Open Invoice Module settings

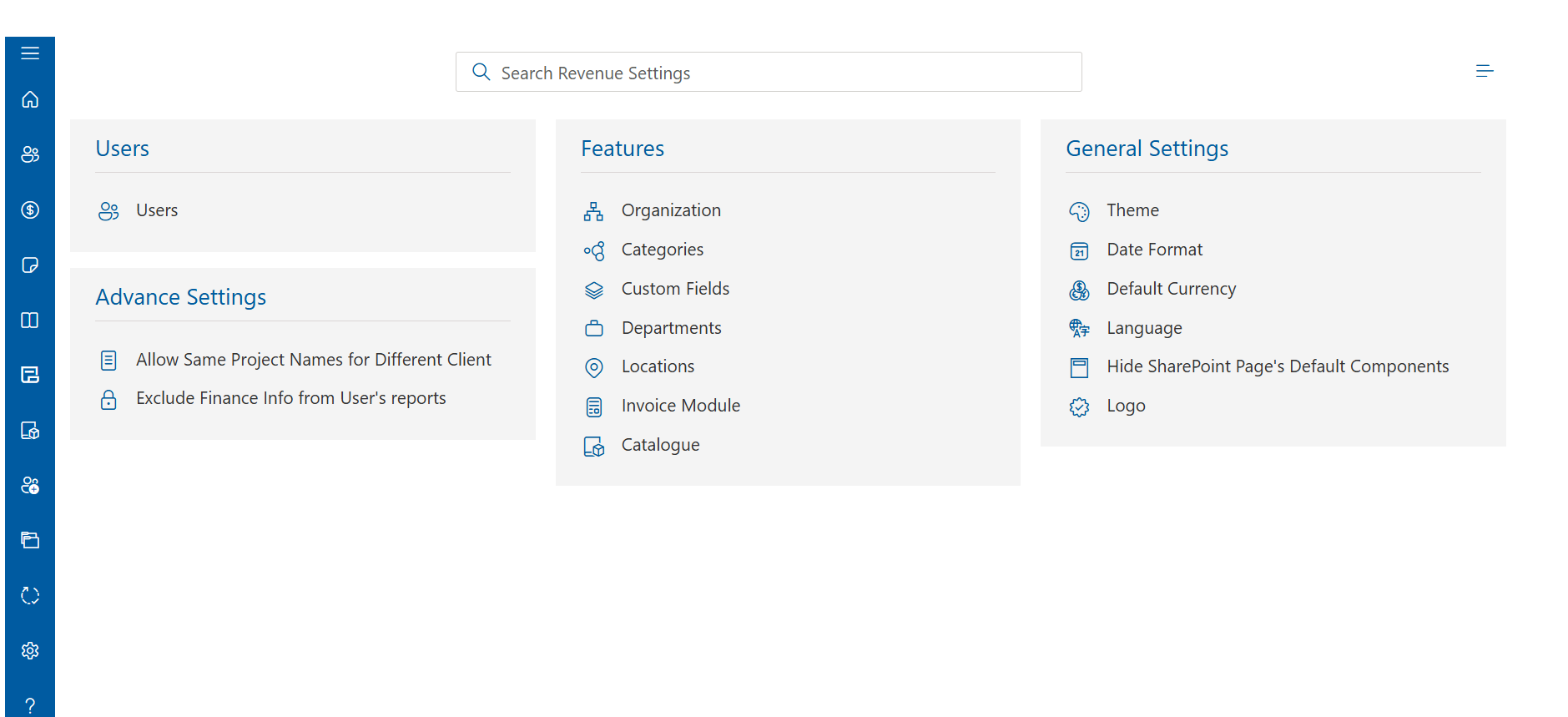(x=681, y=406)
